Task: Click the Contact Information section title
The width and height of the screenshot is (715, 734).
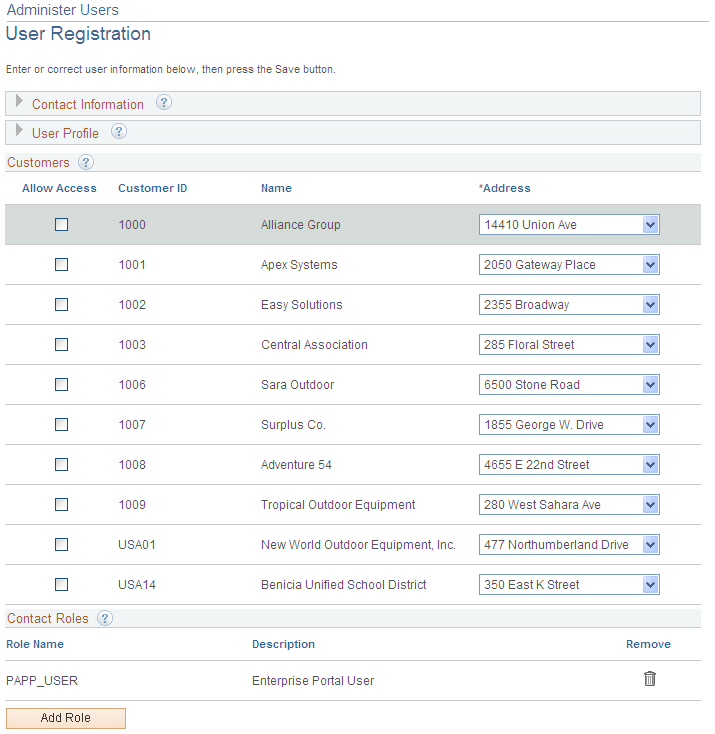Action: point(88,104)
